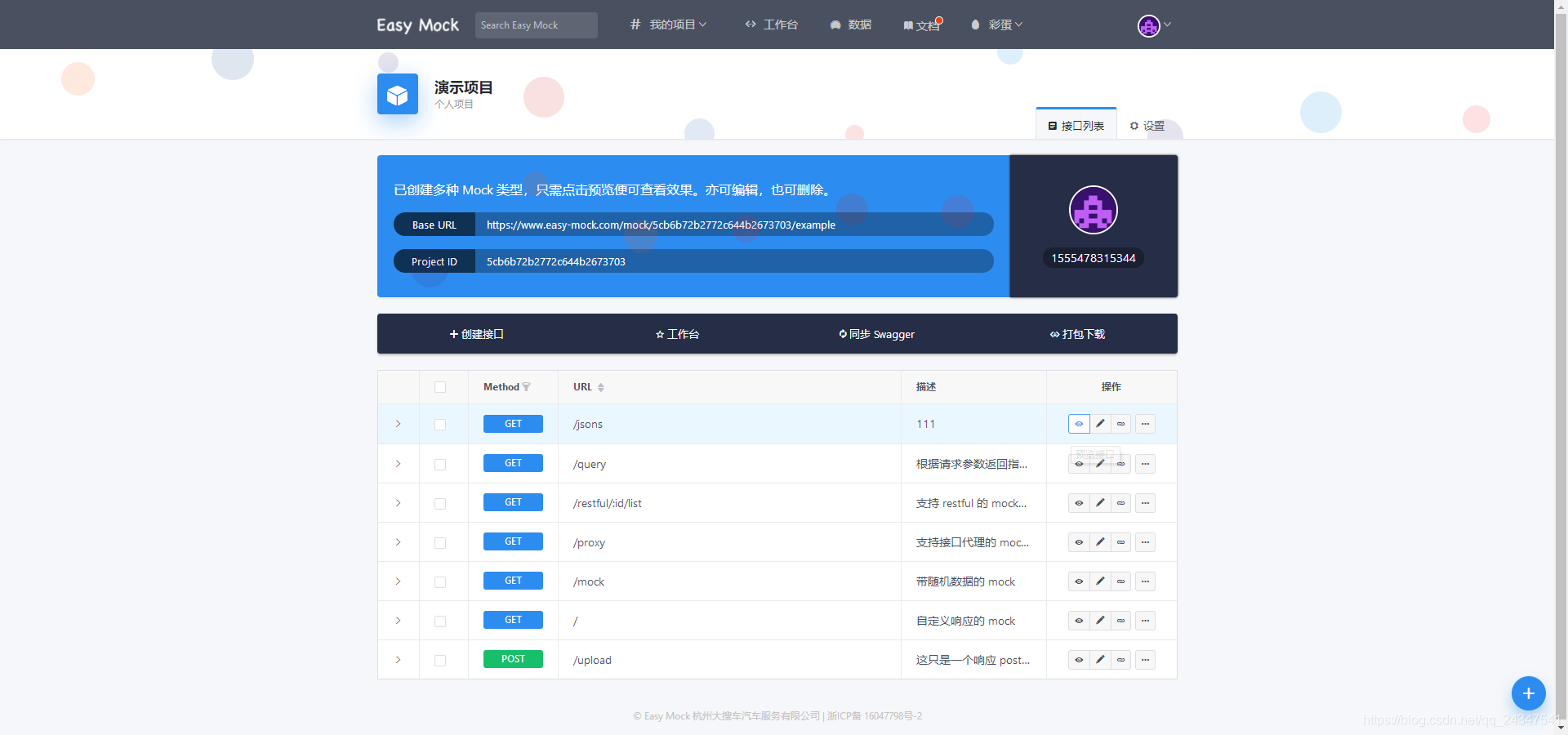
Task: Preview the /restful/:id/list interface
Action: pos(1079,503)
